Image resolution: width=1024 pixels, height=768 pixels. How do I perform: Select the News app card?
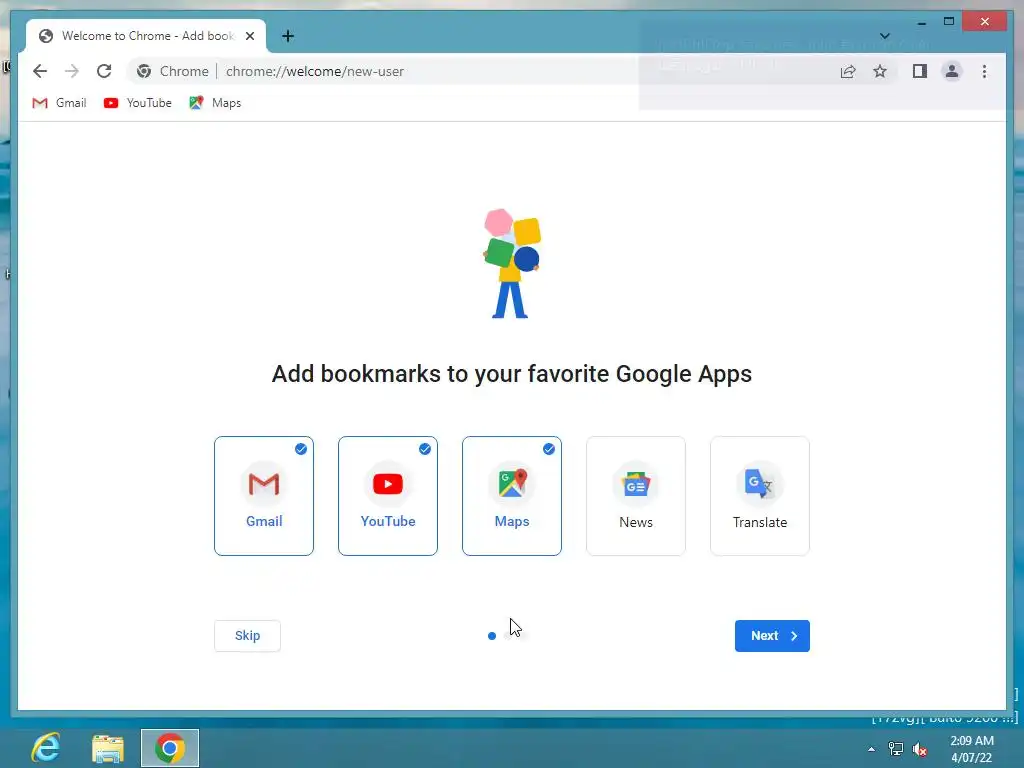click(636, 496)
